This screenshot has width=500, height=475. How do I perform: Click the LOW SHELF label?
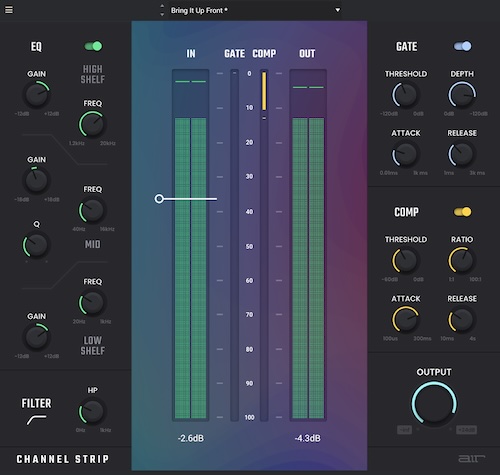[93, 345]
